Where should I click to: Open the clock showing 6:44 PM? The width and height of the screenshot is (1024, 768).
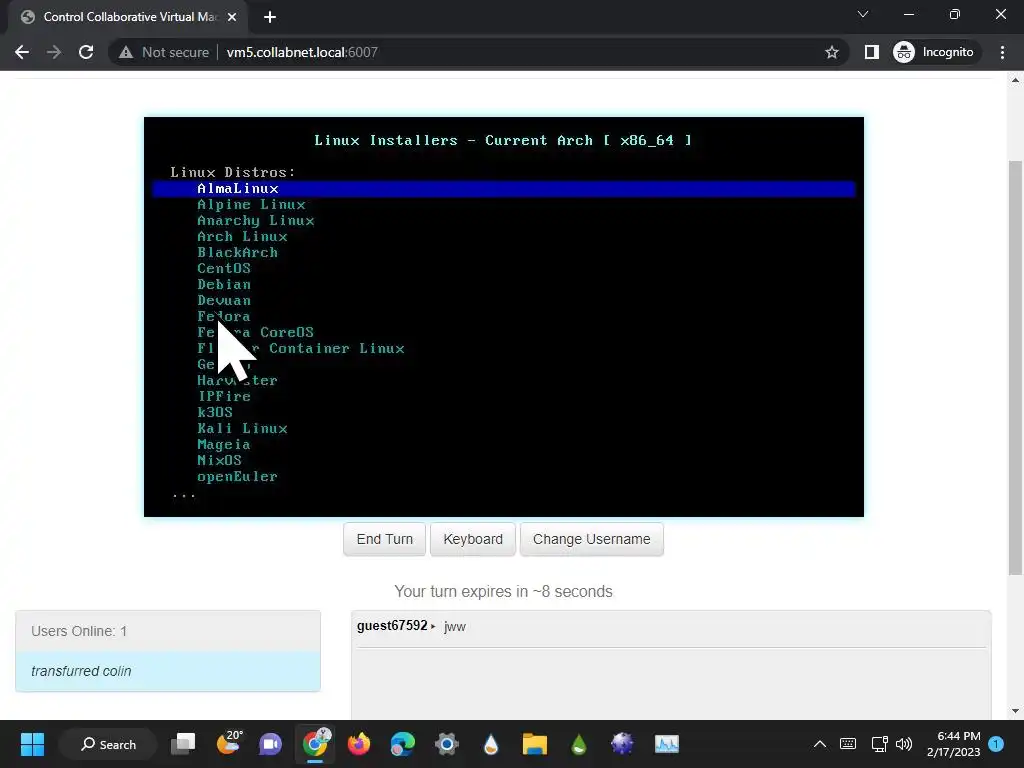tap(953, 744)
